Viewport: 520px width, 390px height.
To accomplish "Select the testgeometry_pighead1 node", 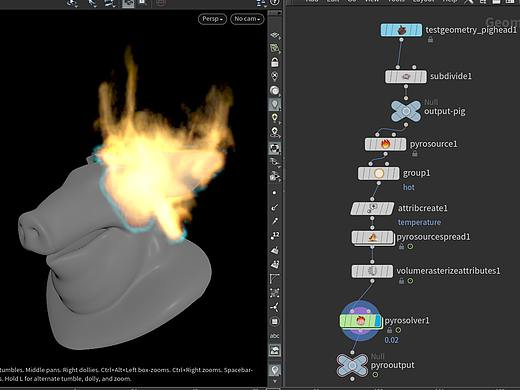I will point(401,30).
